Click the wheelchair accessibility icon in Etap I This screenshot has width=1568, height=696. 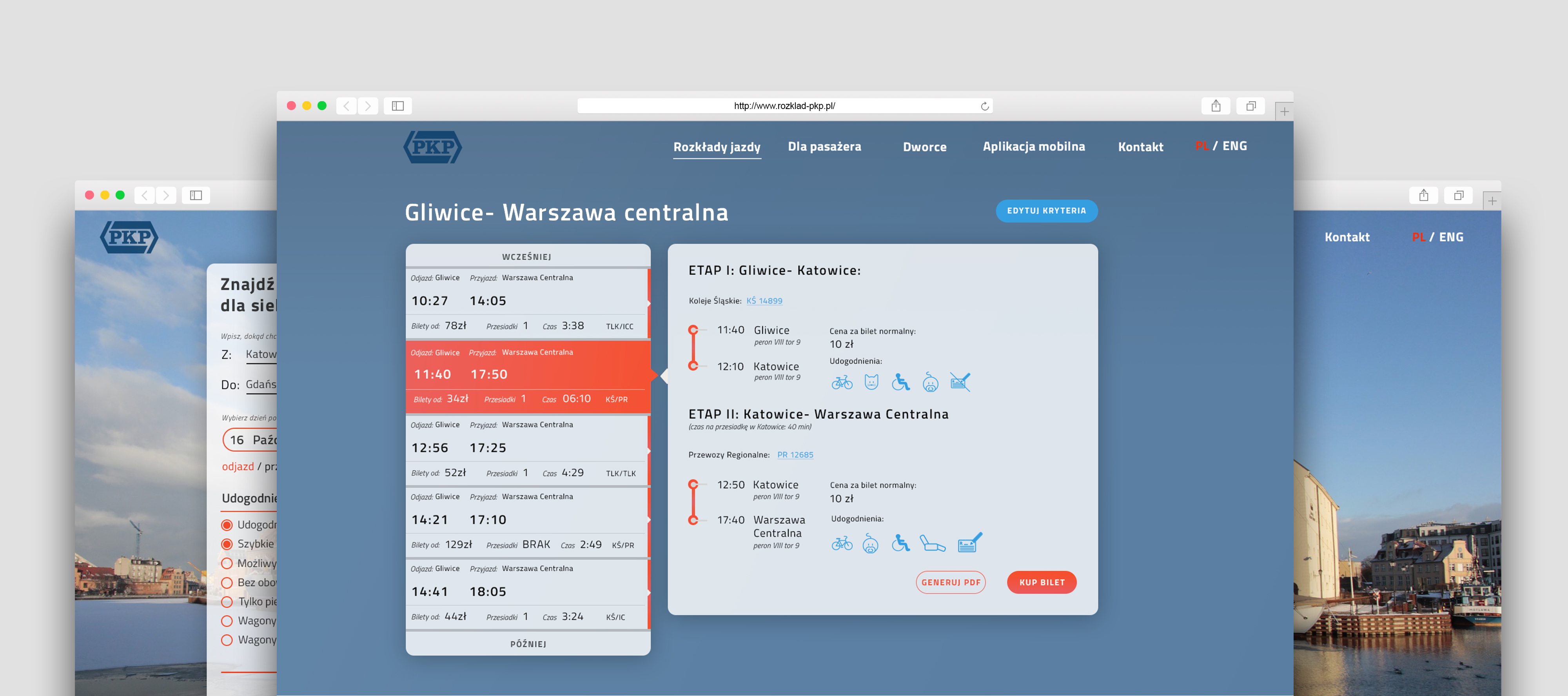point(900,382)
